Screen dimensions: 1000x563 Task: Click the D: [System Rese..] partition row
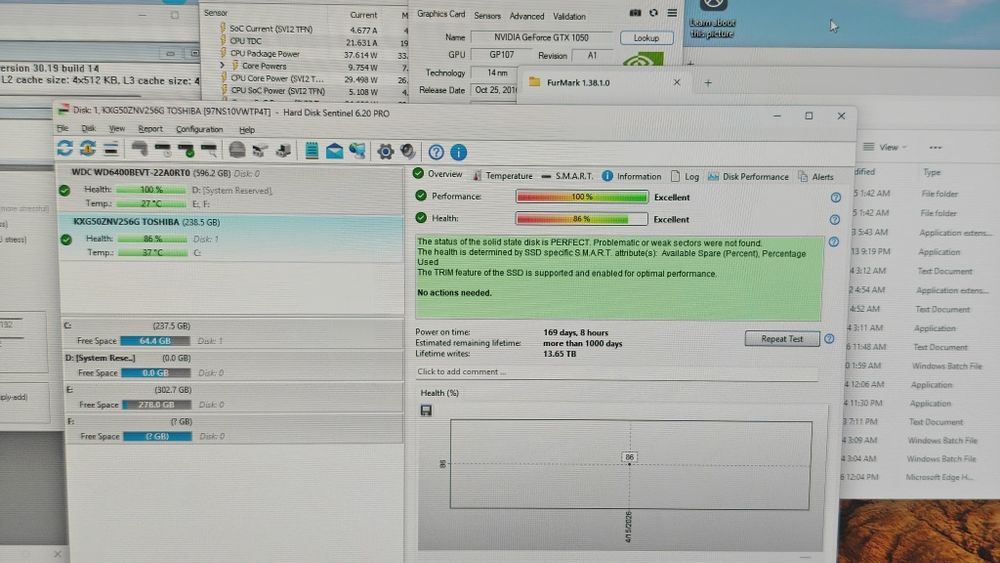(x=233, y=365)
